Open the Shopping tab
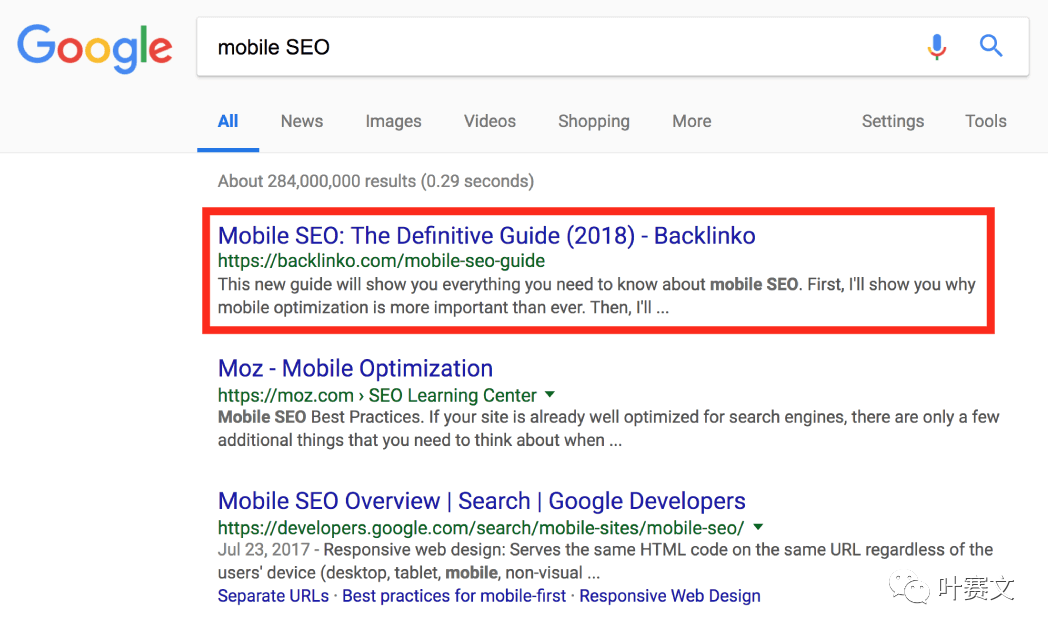1048x634 pixels. point(594,122)
